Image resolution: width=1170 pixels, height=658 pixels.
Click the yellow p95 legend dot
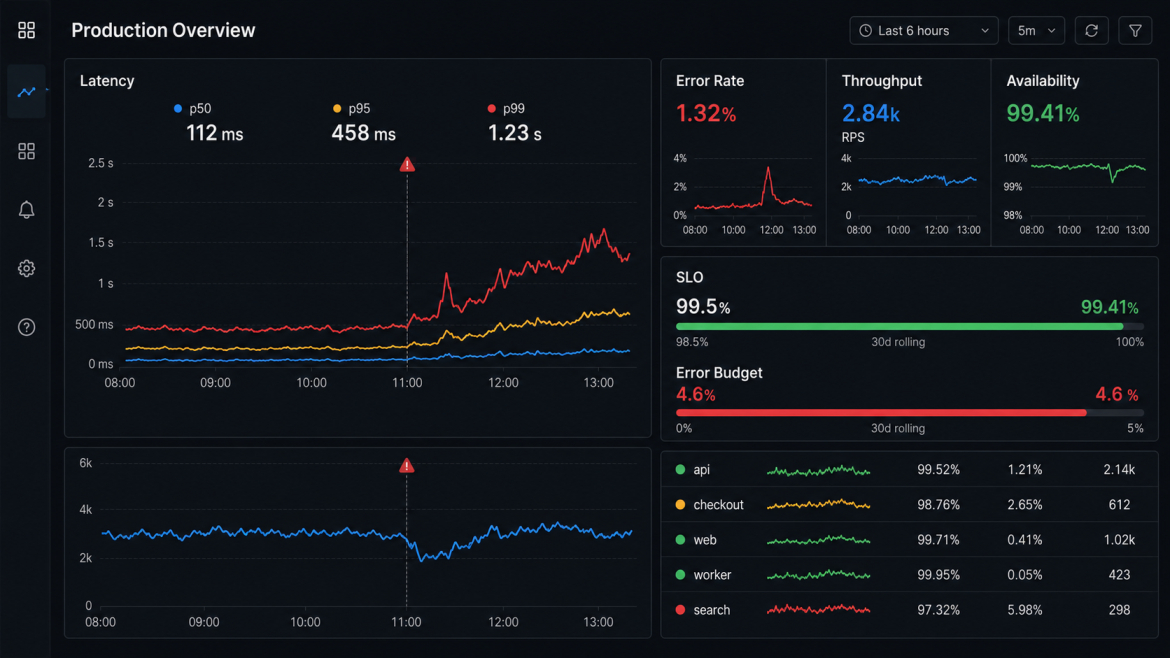point(337,108)
